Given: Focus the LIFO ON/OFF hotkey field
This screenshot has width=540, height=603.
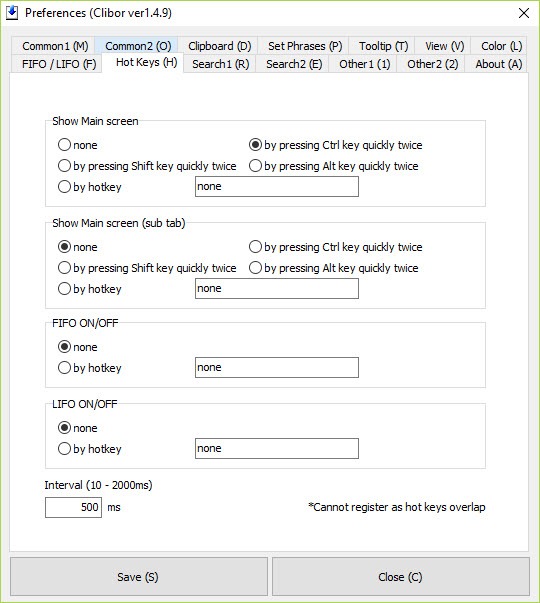Looking at the screenshot, I should click(x=277, y=448).
